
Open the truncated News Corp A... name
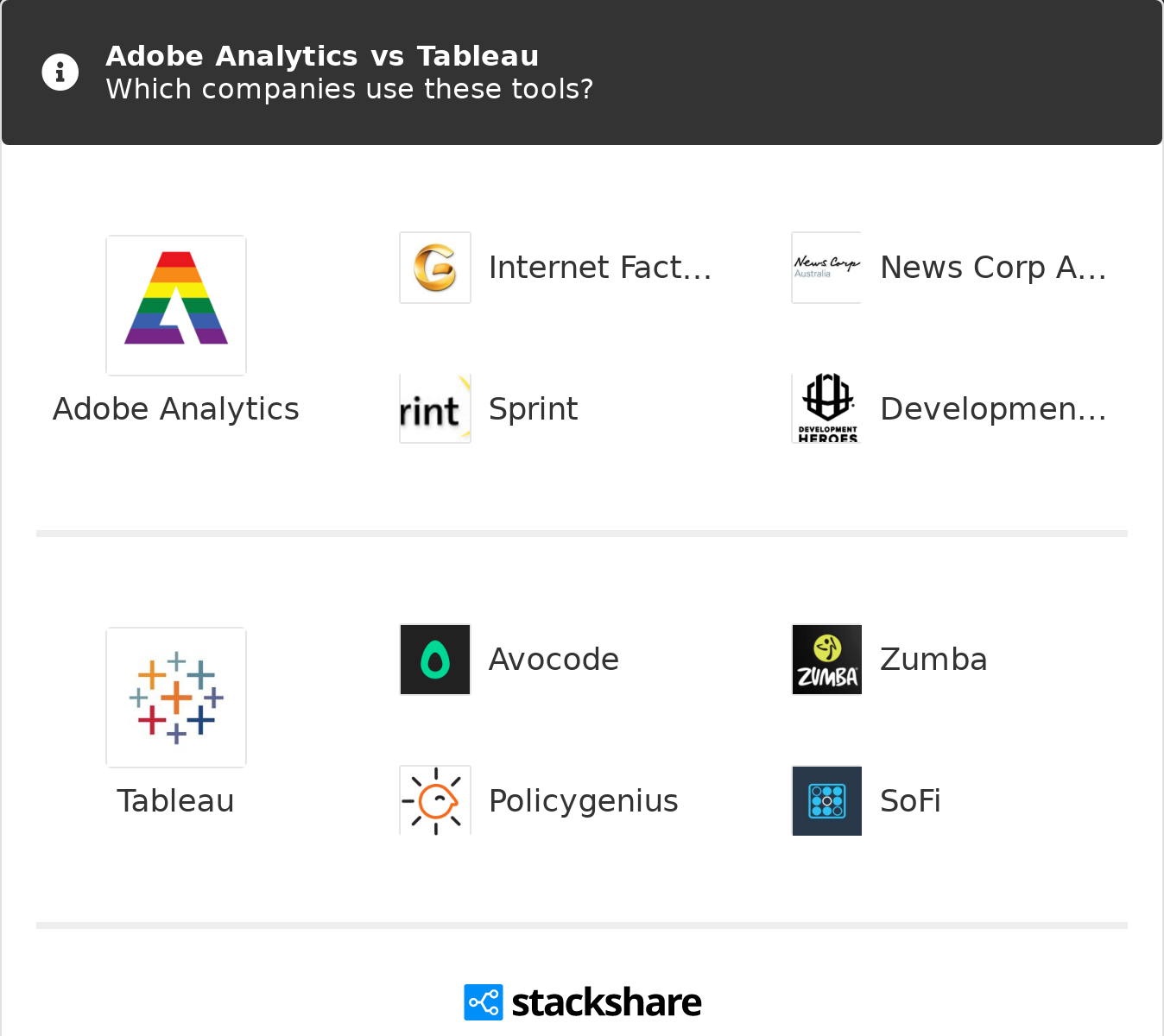(993, 268)
